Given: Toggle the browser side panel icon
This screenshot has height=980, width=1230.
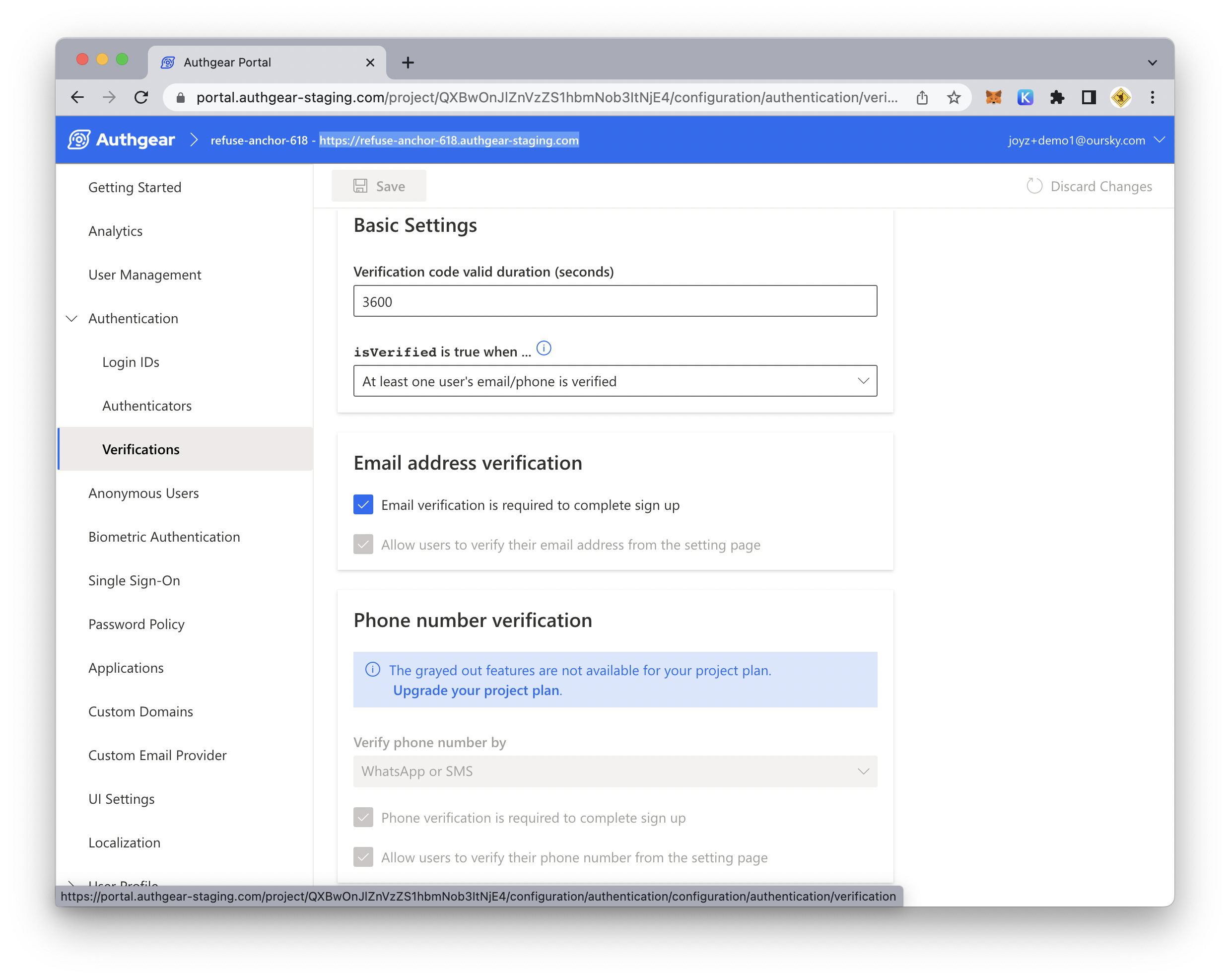Looking at the screenshot, I should click(1089, 98).
